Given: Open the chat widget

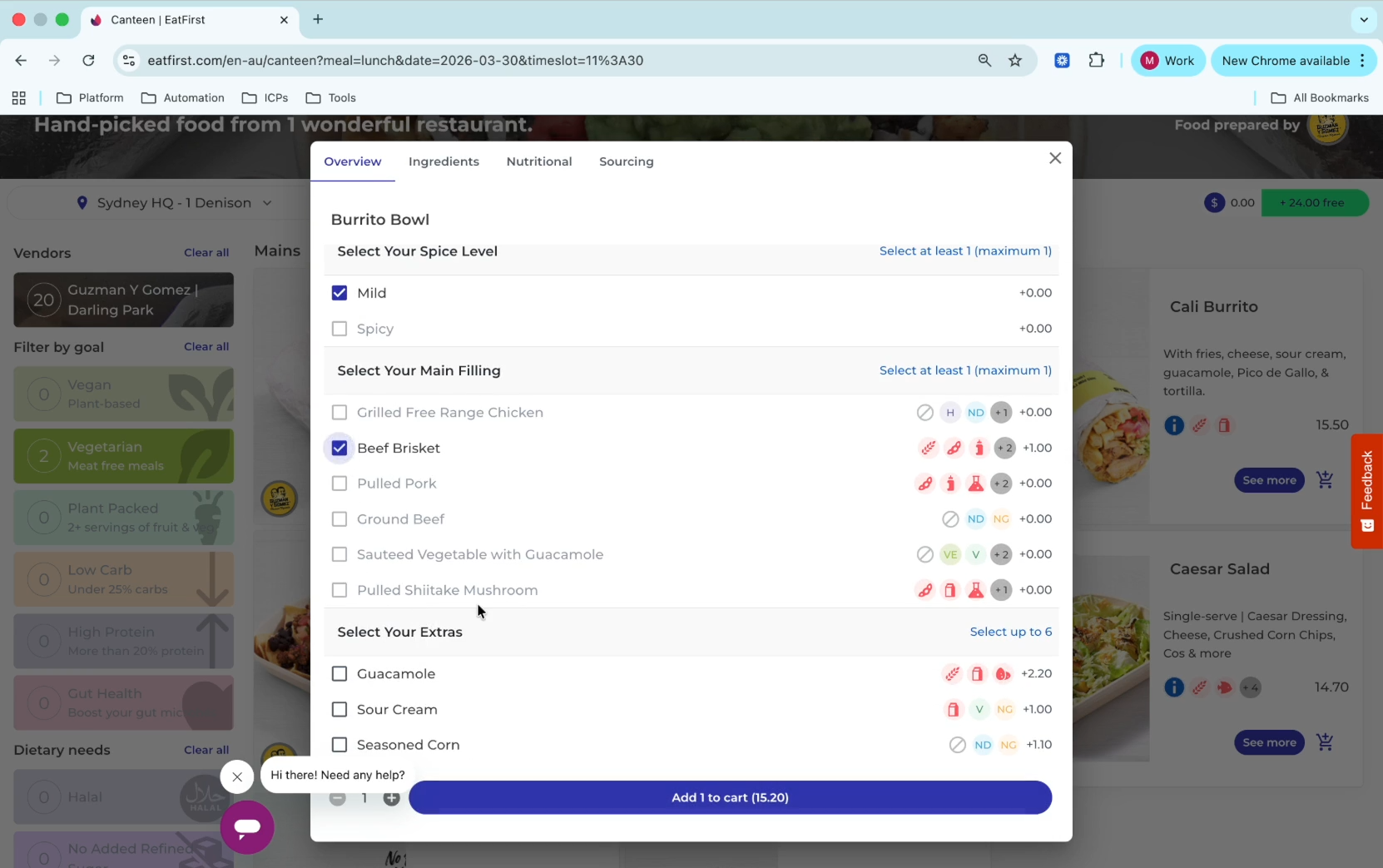Looking at the screenshot, I should [247, 827].
